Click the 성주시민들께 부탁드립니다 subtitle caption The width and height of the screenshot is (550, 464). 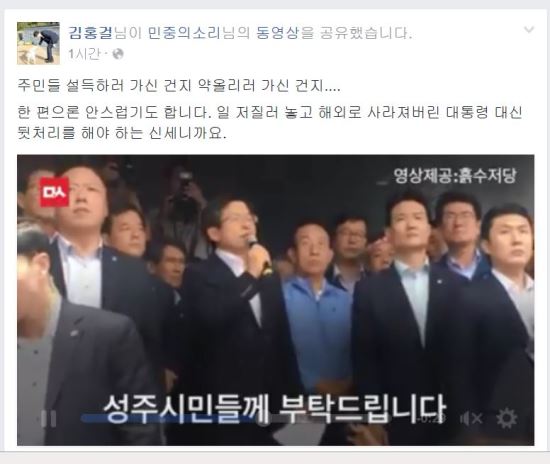point(275,409)
